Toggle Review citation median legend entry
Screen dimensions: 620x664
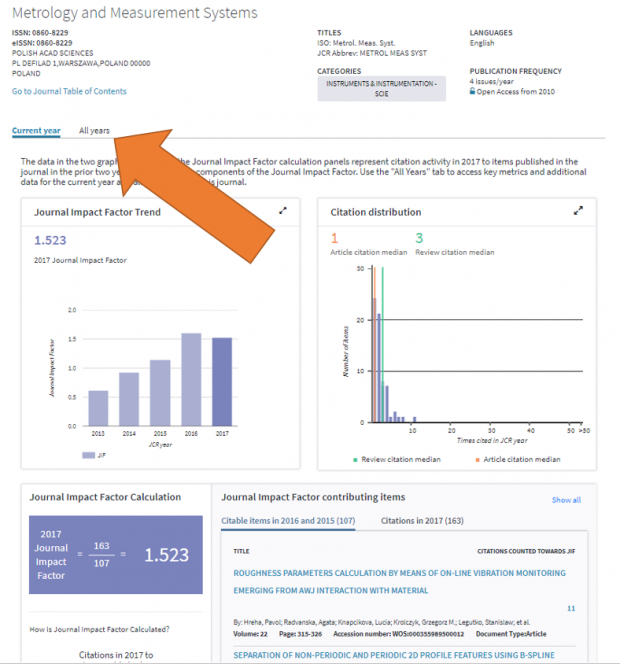[x=396, y=459]
